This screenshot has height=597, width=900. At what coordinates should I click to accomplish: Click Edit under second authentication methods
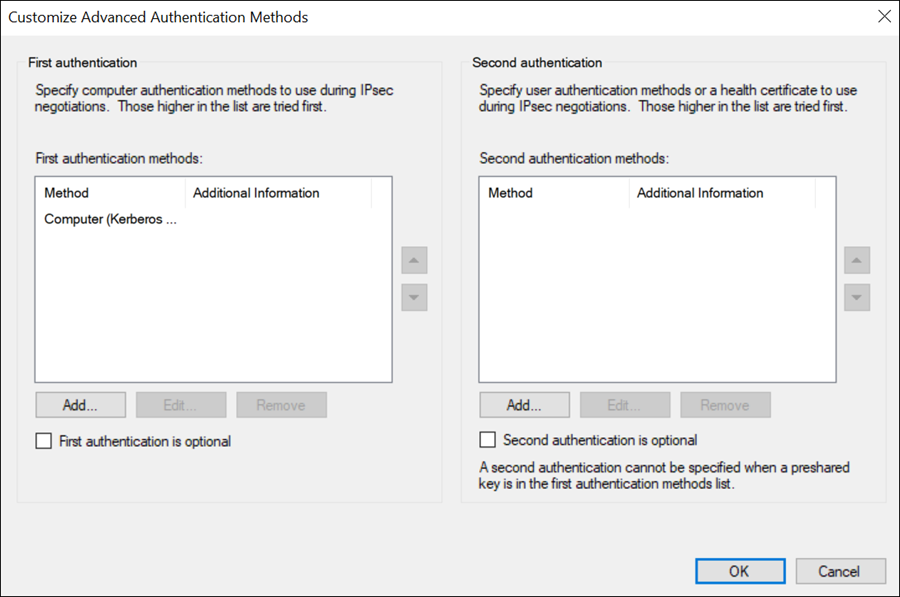pyautogui.click(x=625, y=405)
